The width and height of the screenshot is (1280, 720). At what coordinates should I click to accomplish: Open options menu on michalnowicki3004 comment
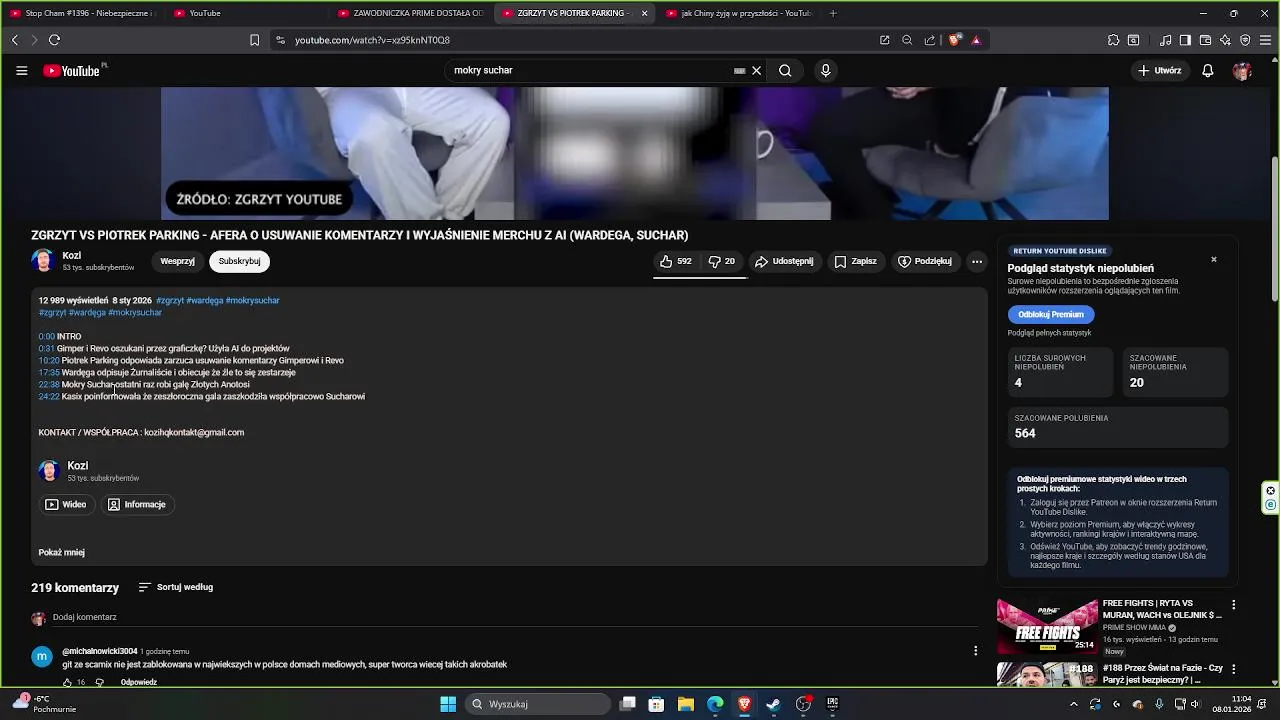click(x=975, y=651)
